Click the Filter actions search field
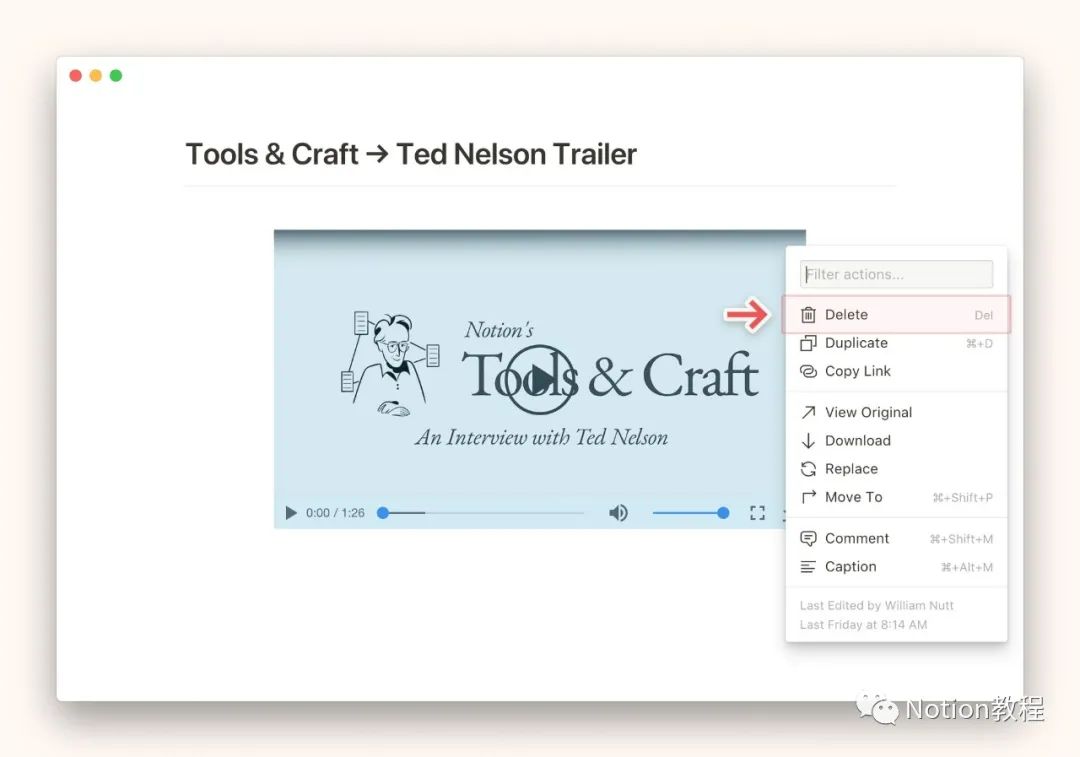The image size is (1080, 757). (896, 274)
